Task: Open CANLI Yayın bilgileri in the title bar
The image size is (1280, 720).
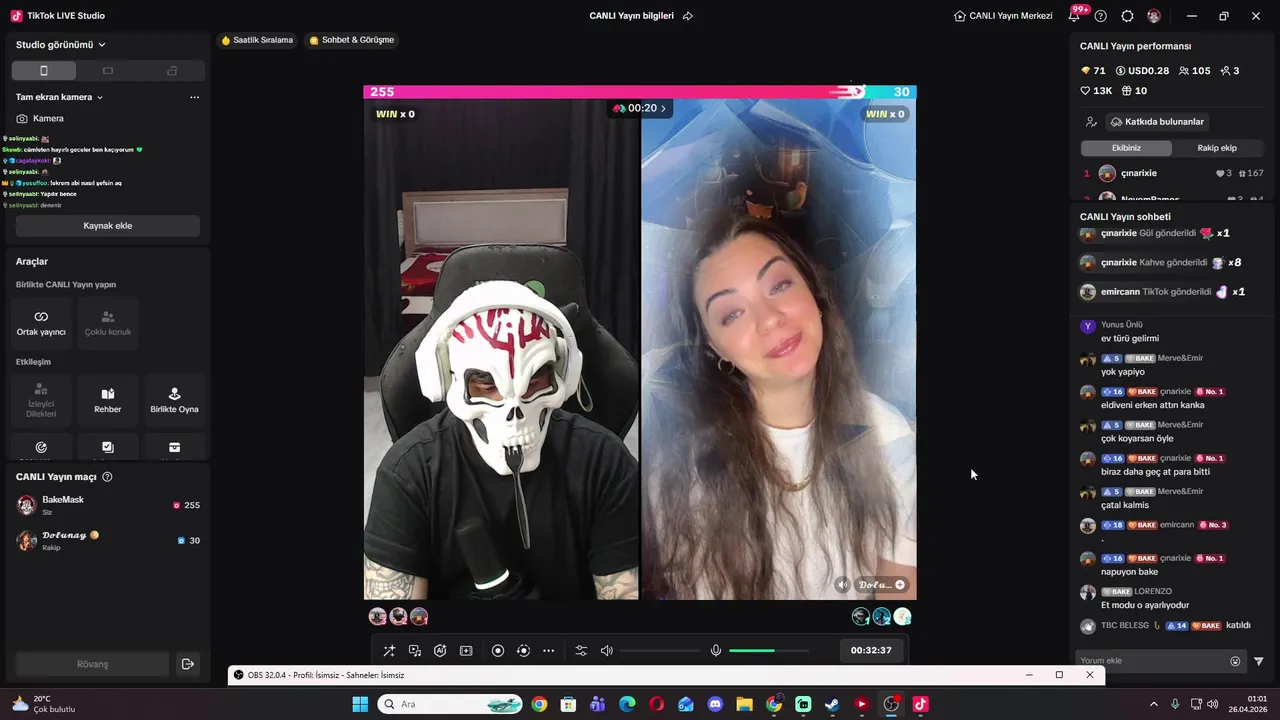Action: [x=631, y=16]
